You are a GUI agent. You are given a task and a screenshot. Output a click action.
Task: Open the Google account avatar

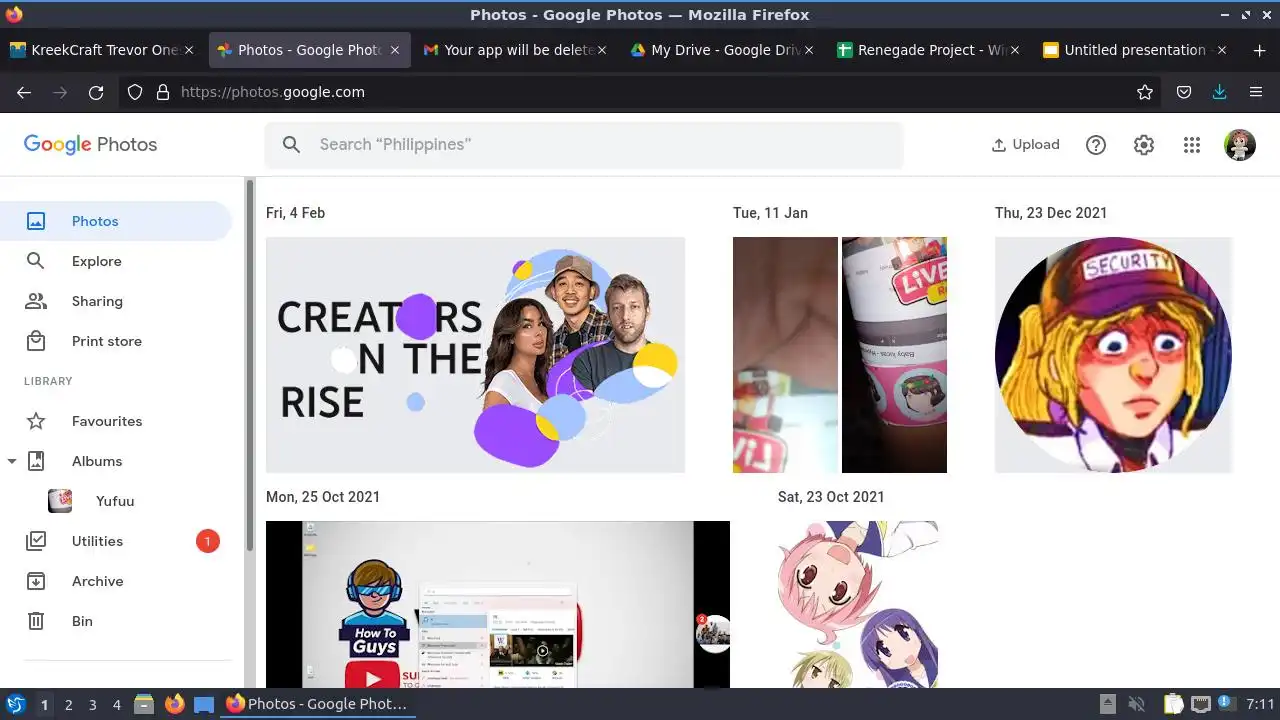coord(1240,145)
